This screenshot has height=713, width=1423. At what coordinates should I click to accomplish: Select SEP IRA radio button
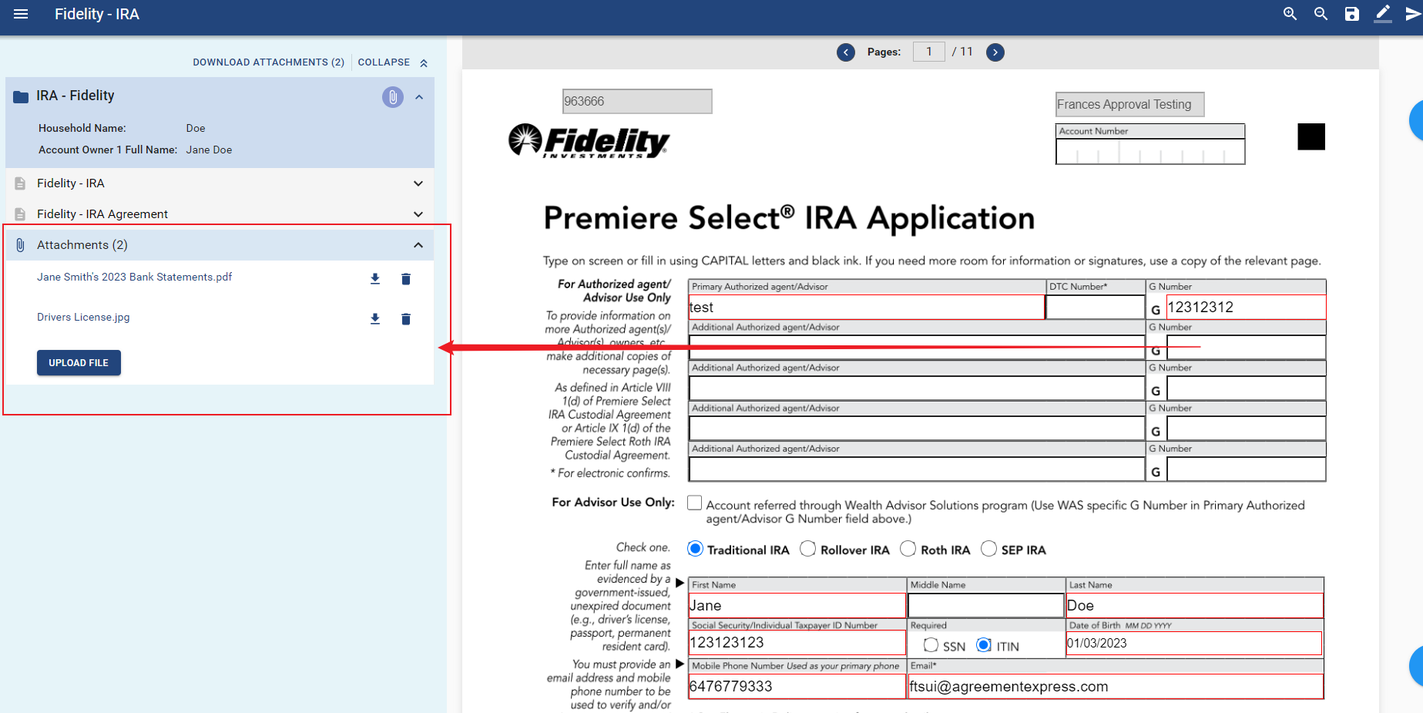(x=989, y=549)
